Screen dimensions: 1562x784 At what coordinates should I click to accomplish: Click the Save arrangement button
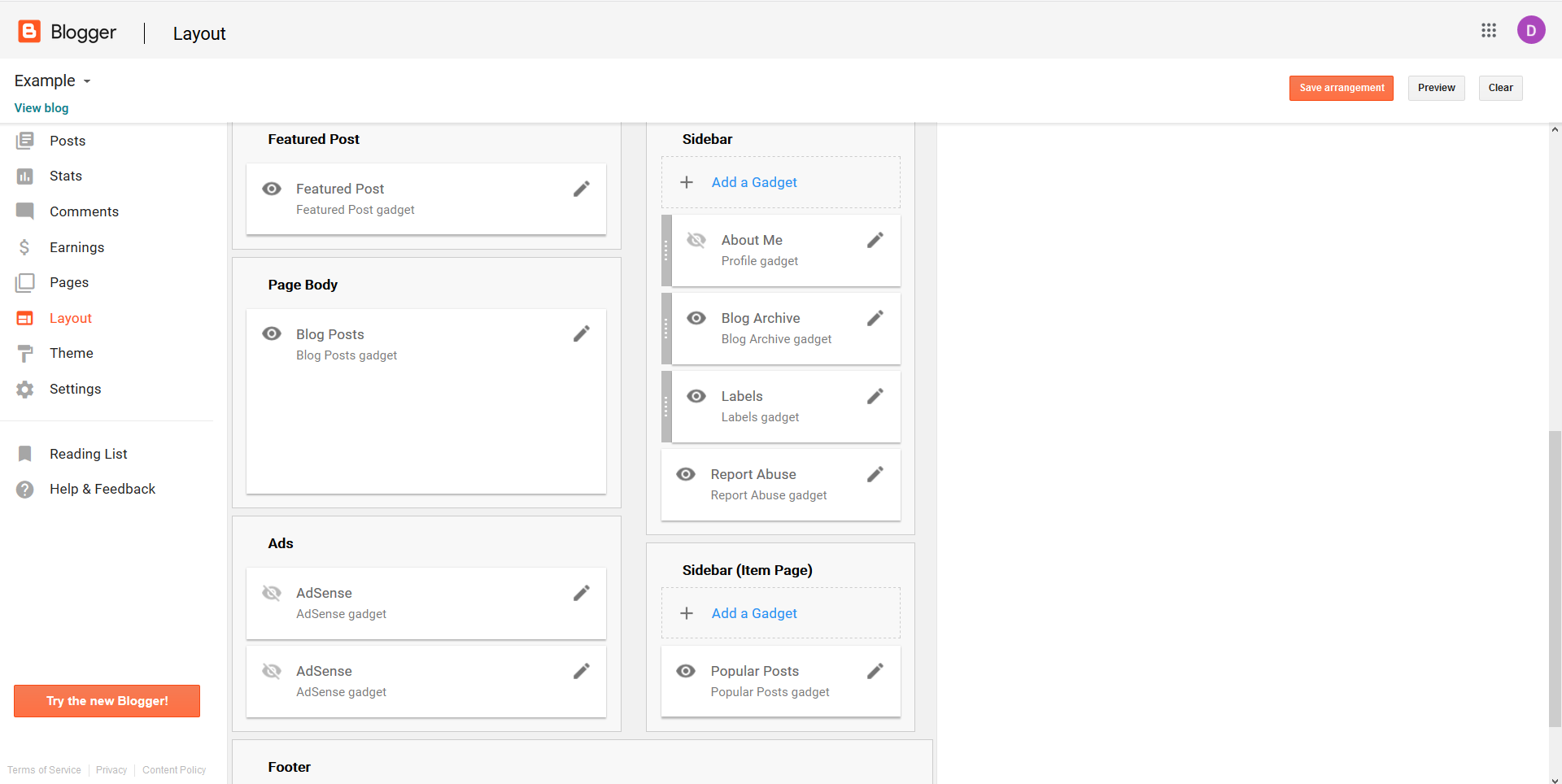pos(1341,88)
